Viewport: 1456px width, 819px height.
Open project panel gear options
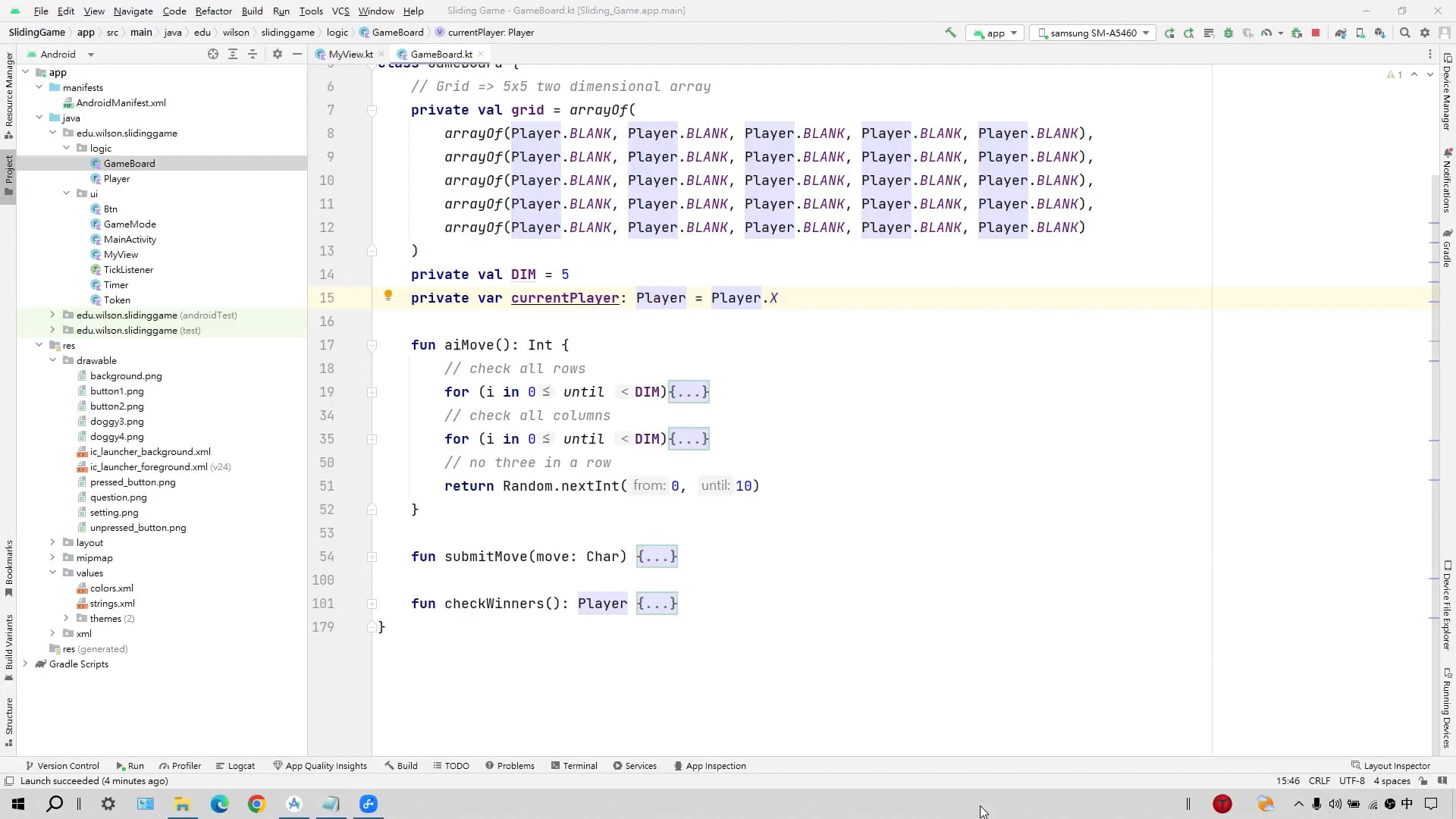pyautogui.click(x=277, y=54)
